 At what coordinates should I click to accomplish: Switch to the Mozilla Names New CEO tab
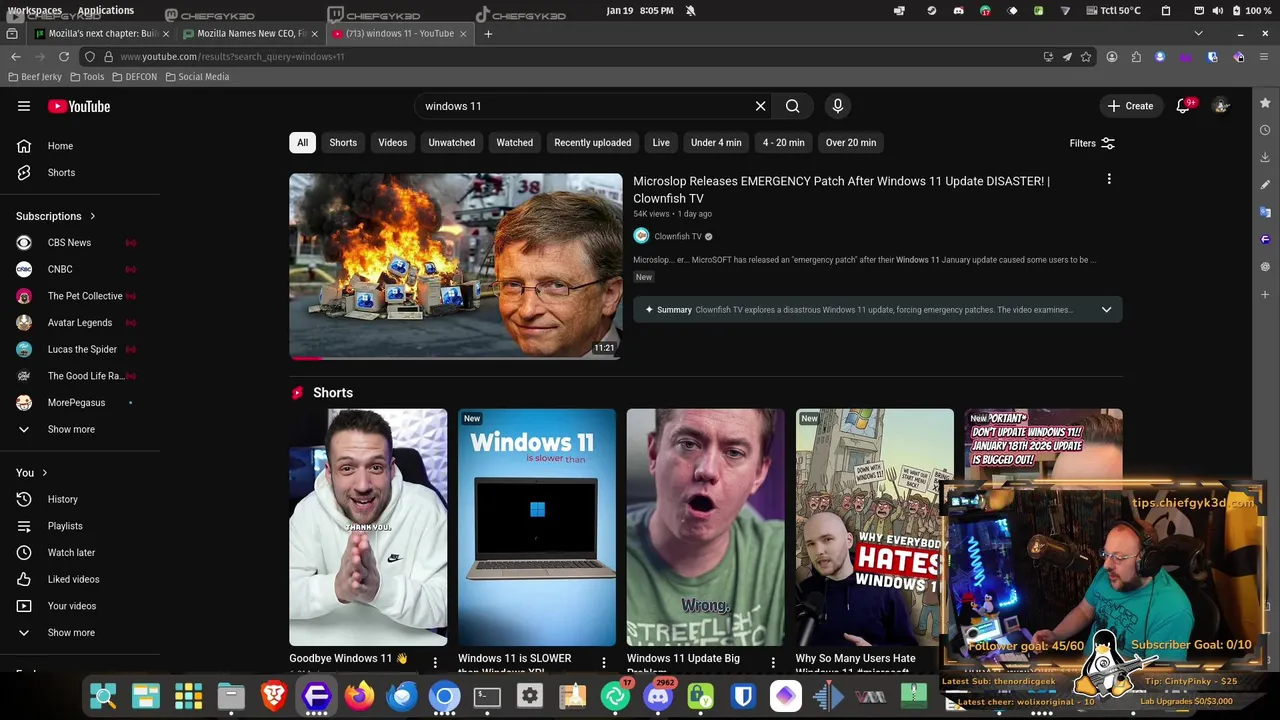[250, 34]
